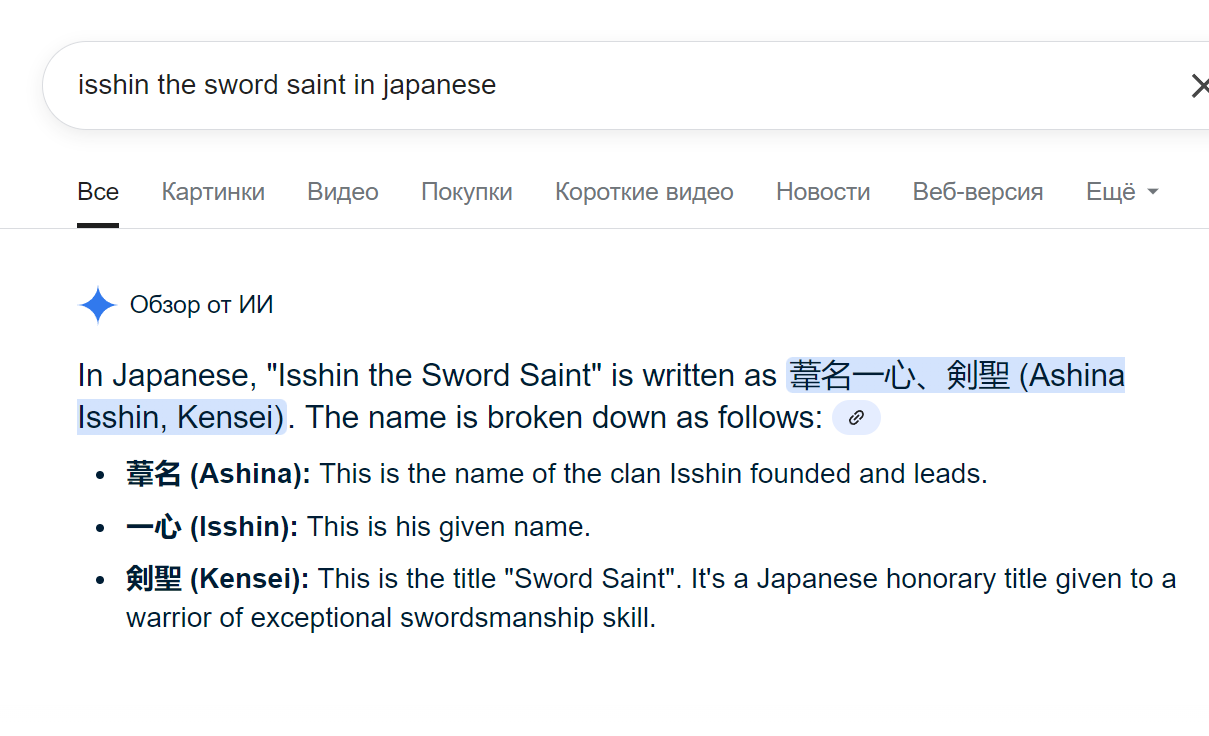Click the highlighted "Isshin, Kensei)" text
The image size is (1209, 736).
(x=181, y=417)
